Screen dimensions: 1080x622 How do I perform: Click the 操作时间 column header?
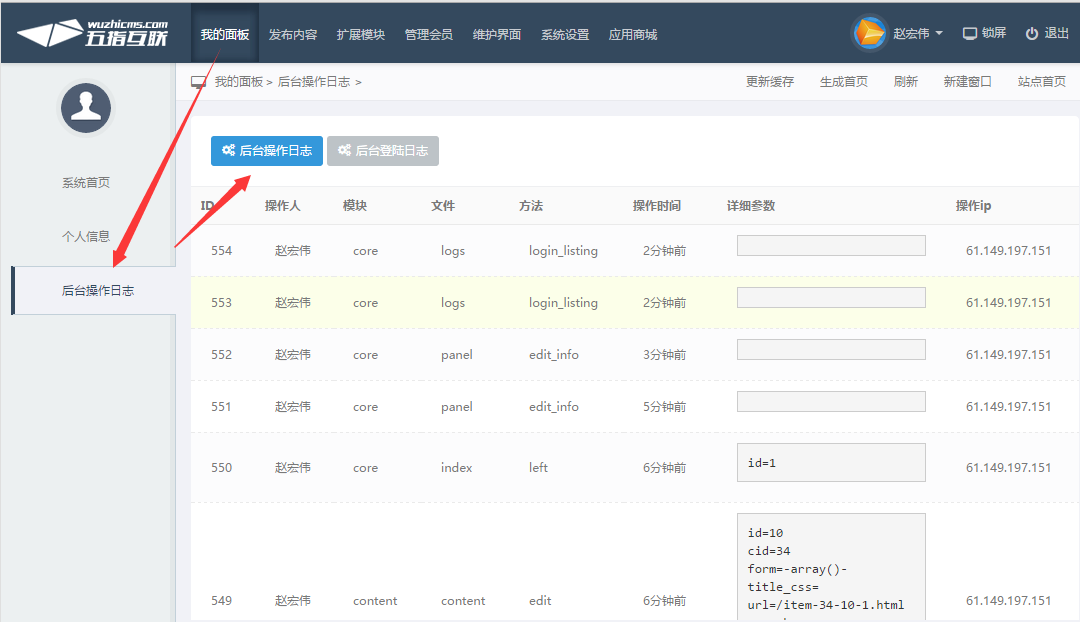(x=657, y=206)
